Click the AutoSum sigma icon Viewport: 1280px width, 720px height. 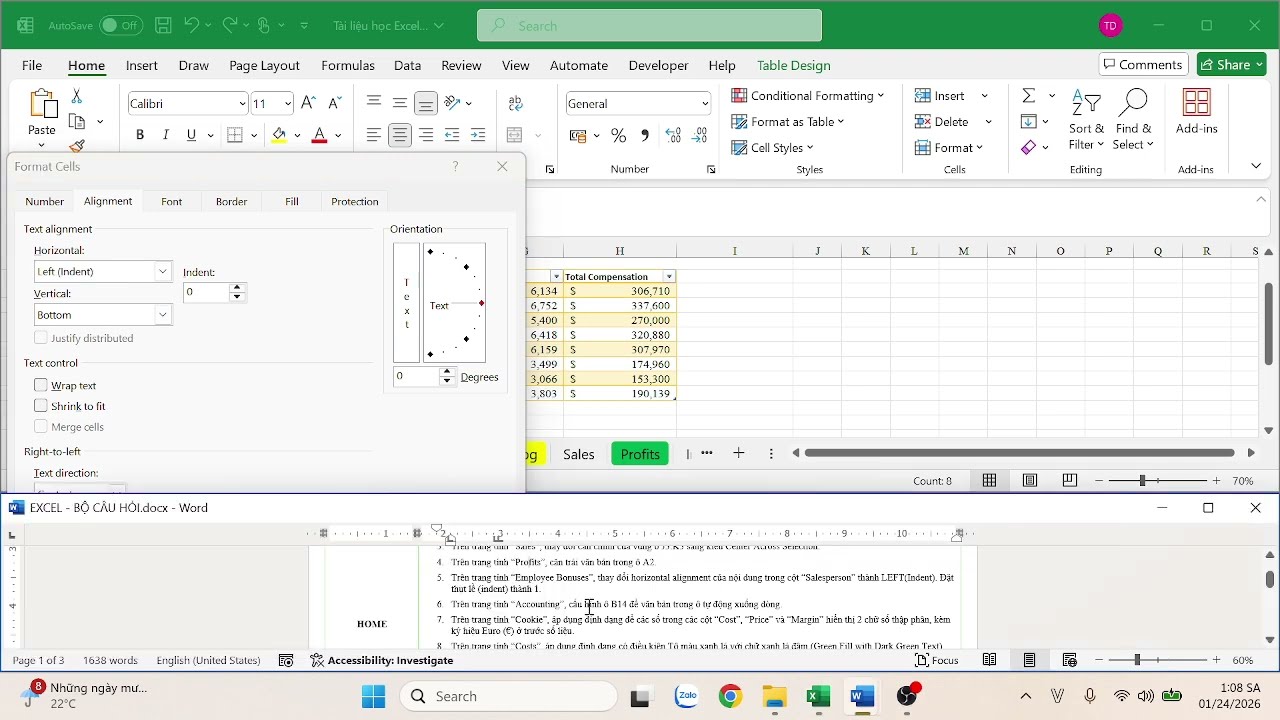[x=1028, y=96]
